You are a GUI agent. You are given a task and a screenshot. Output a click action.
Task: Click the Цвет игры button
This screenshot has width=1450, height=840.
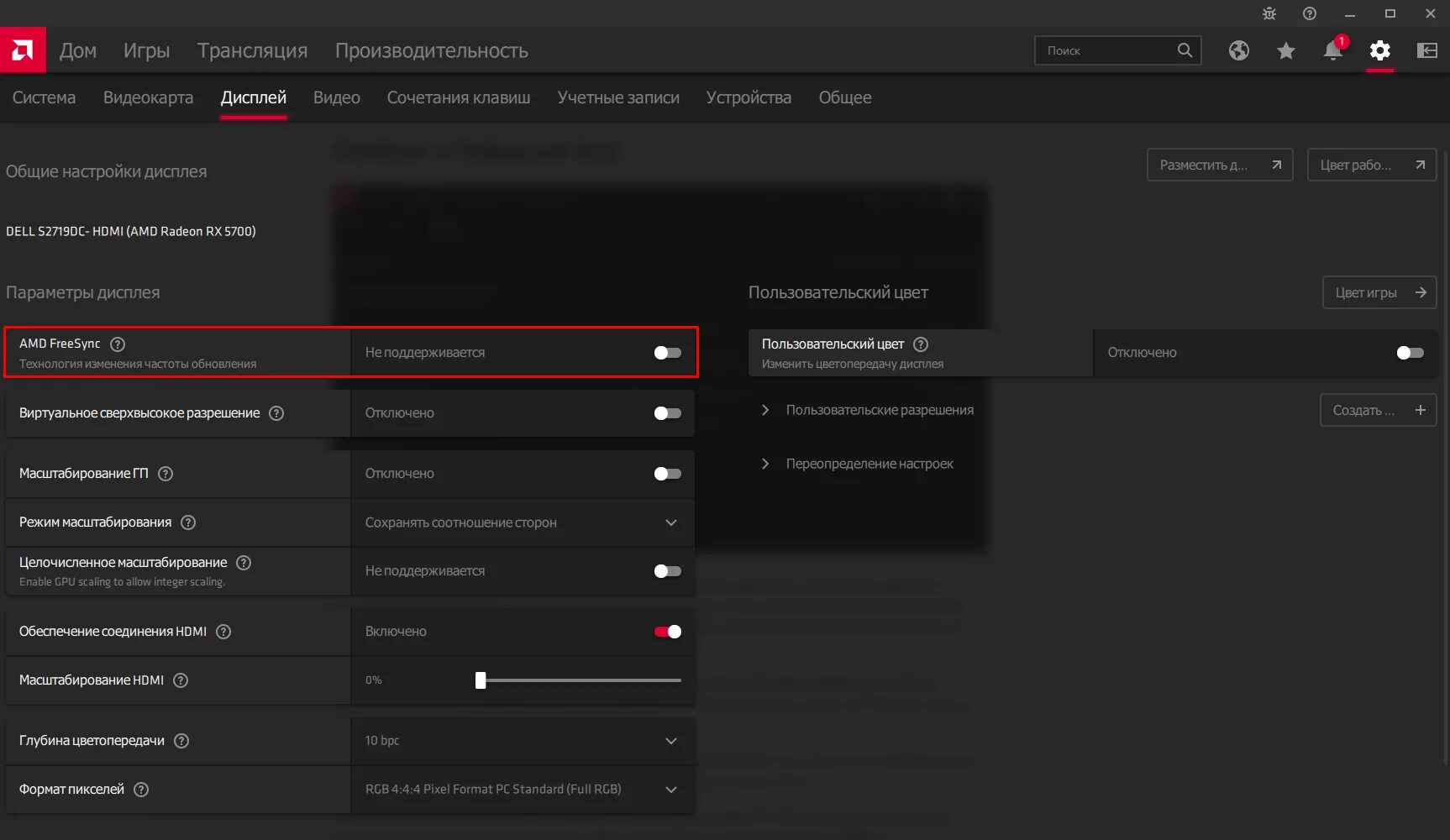tap(1379, 292)
